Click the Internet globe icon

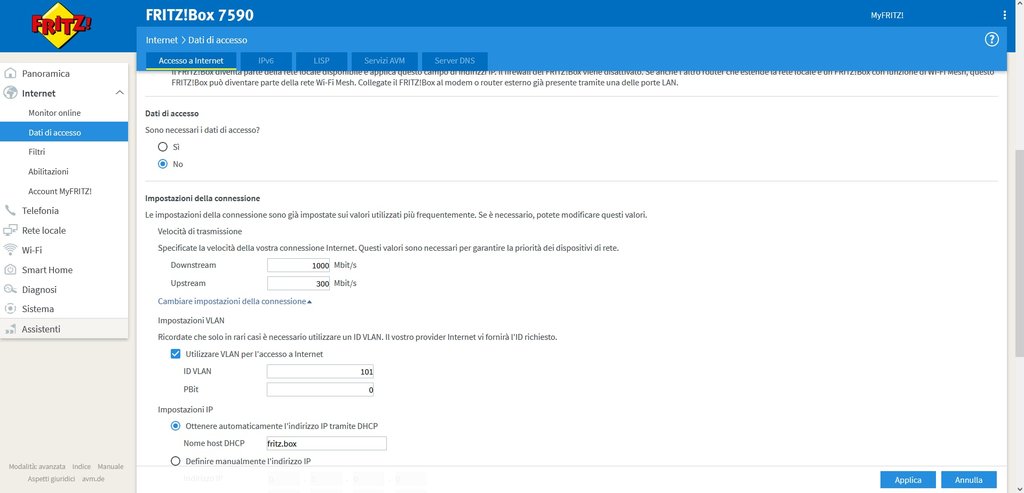pos(10,93)
